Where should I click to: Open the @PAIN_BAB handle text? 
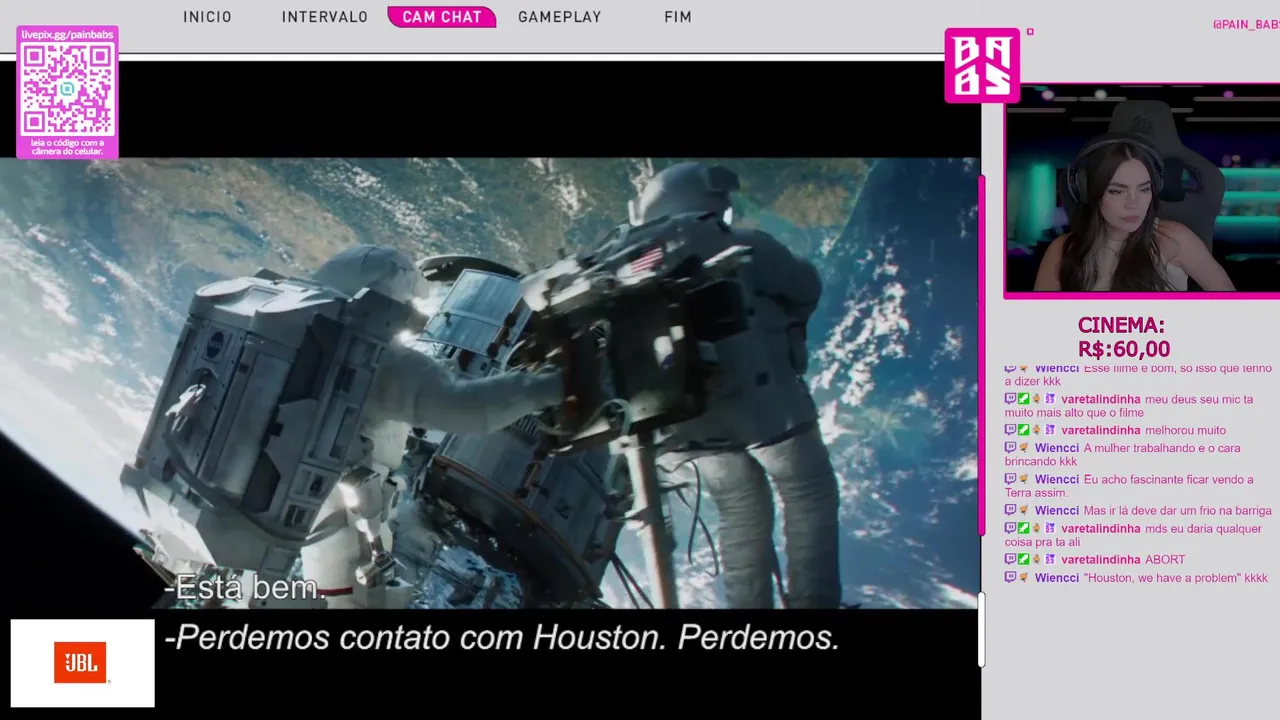1245,24
